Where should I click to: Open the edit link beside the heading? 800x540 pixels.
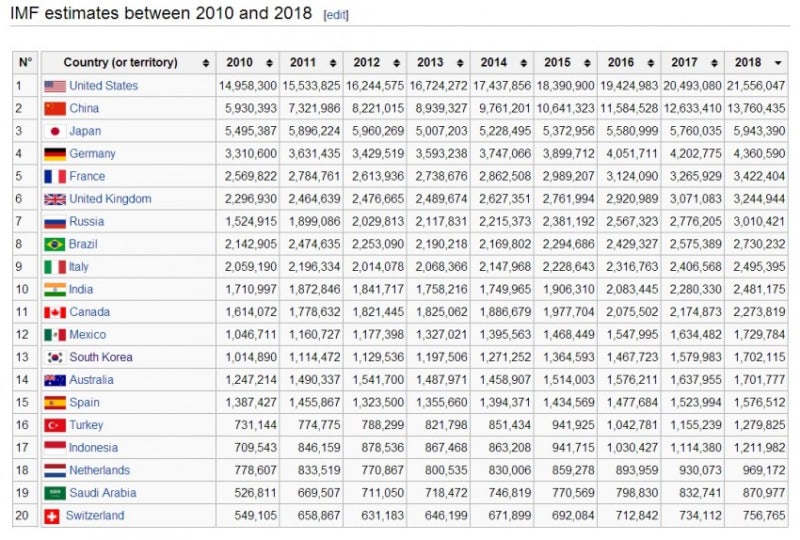pyautogui.click(x=336, y=15)
